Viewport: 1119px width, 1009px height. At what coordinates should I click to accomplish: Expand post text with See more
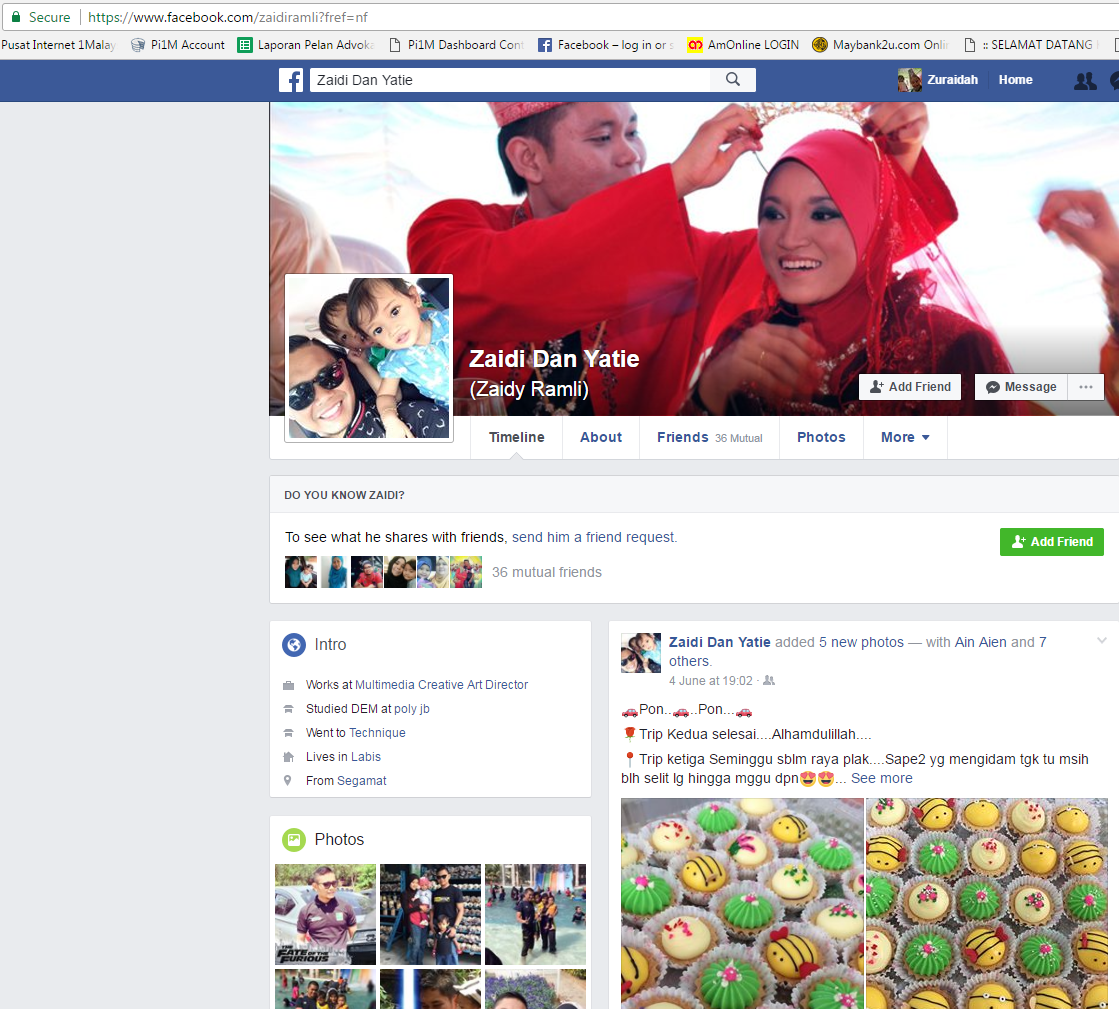pos(881,778)
